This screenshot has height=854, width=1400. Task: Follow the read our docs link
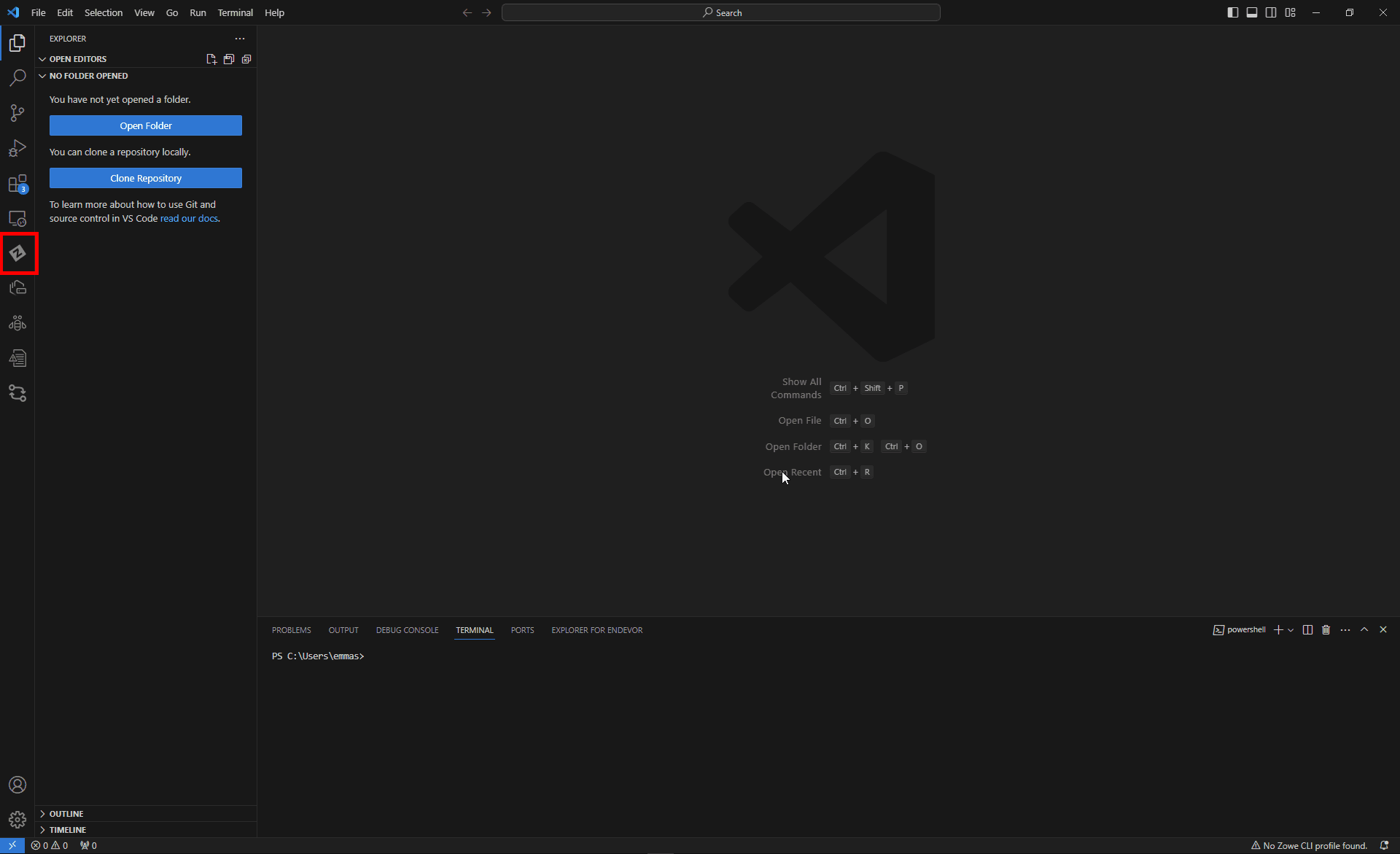pos(189,219)
